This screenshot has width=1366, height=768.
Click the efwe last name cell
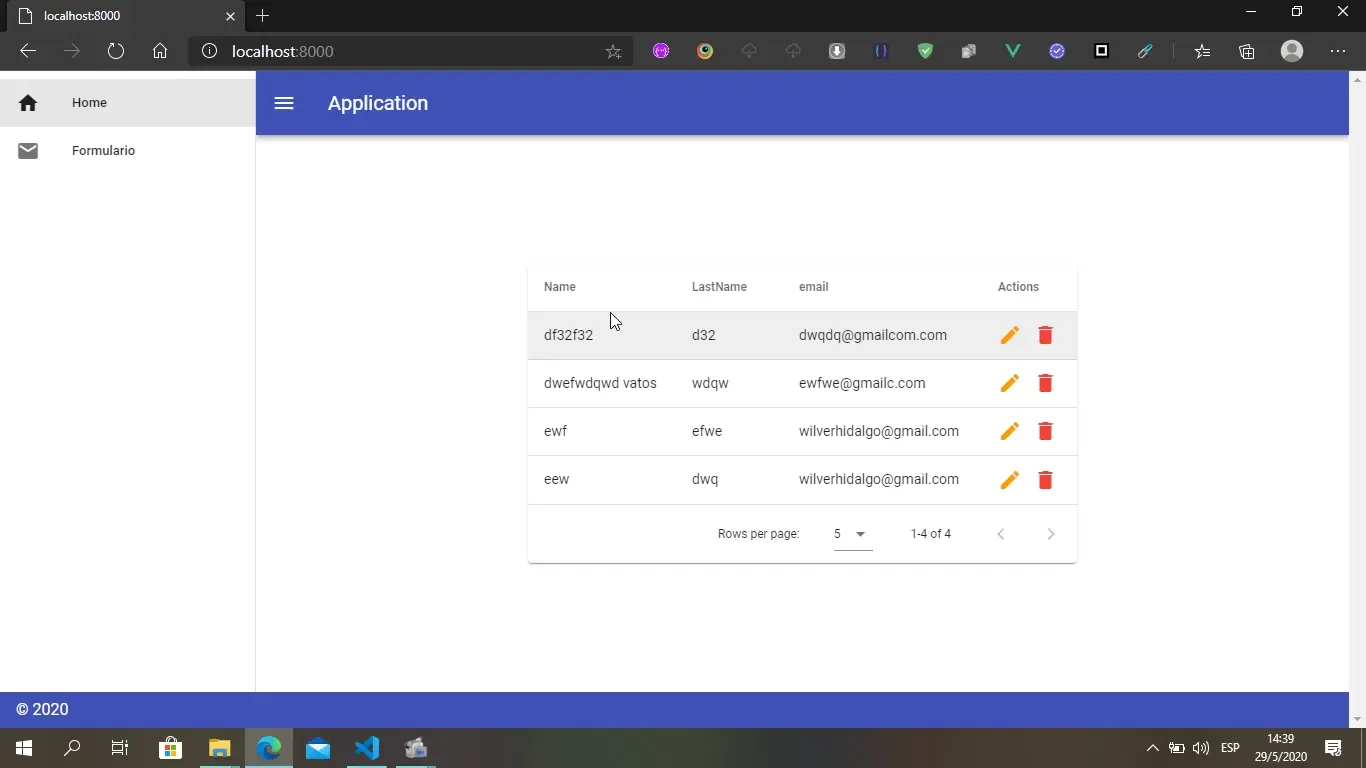(x=707, y=431)
